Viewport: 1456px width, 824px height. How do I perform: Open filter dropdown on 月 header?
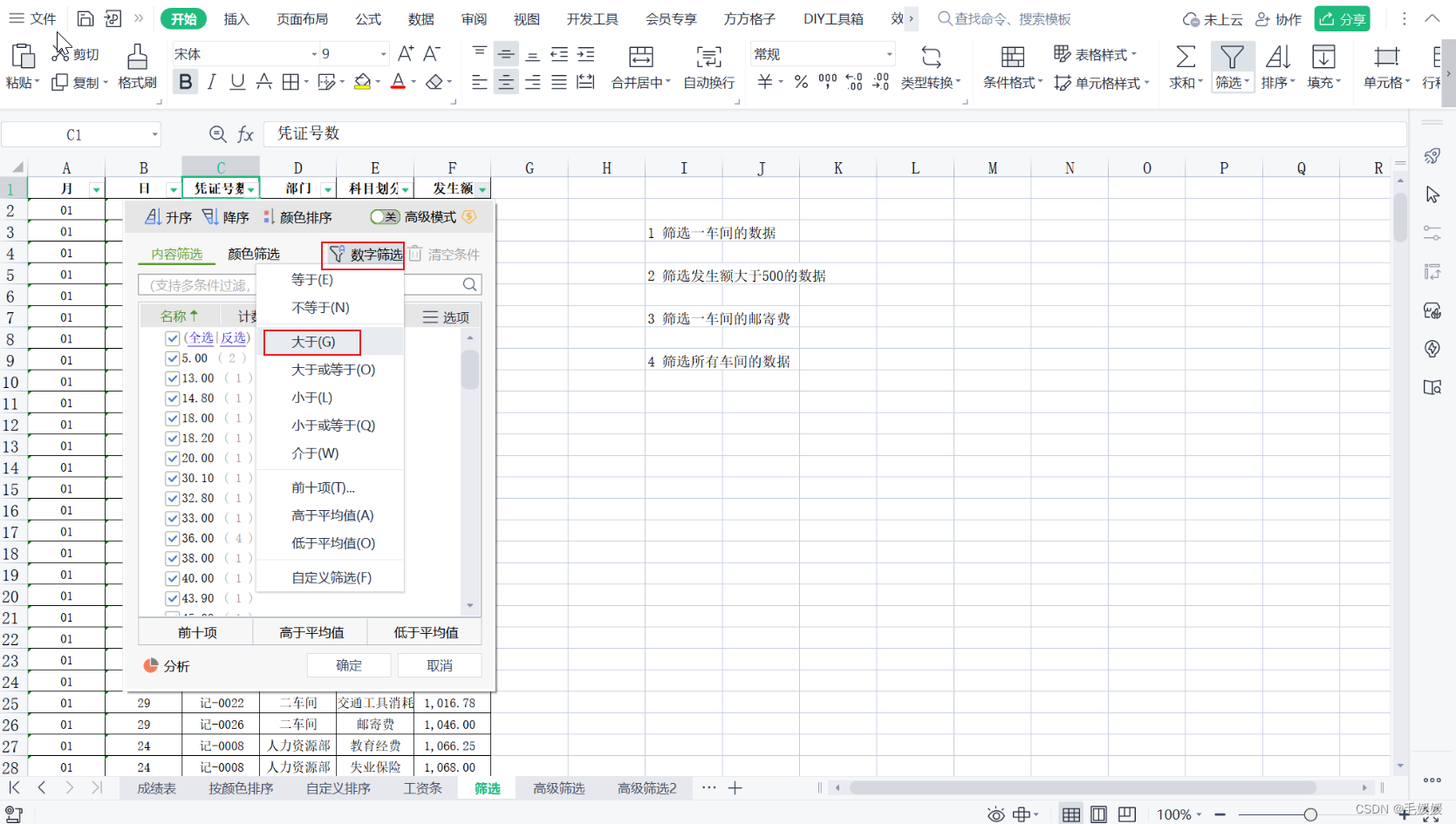[96, 189]
